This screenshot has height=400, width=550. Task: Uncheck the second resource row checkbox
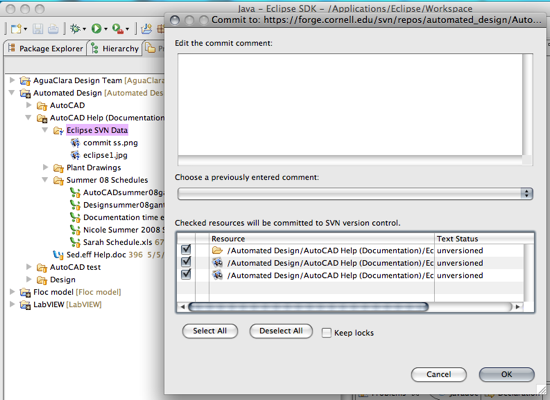pyautogui.click(x=186, y=262)
